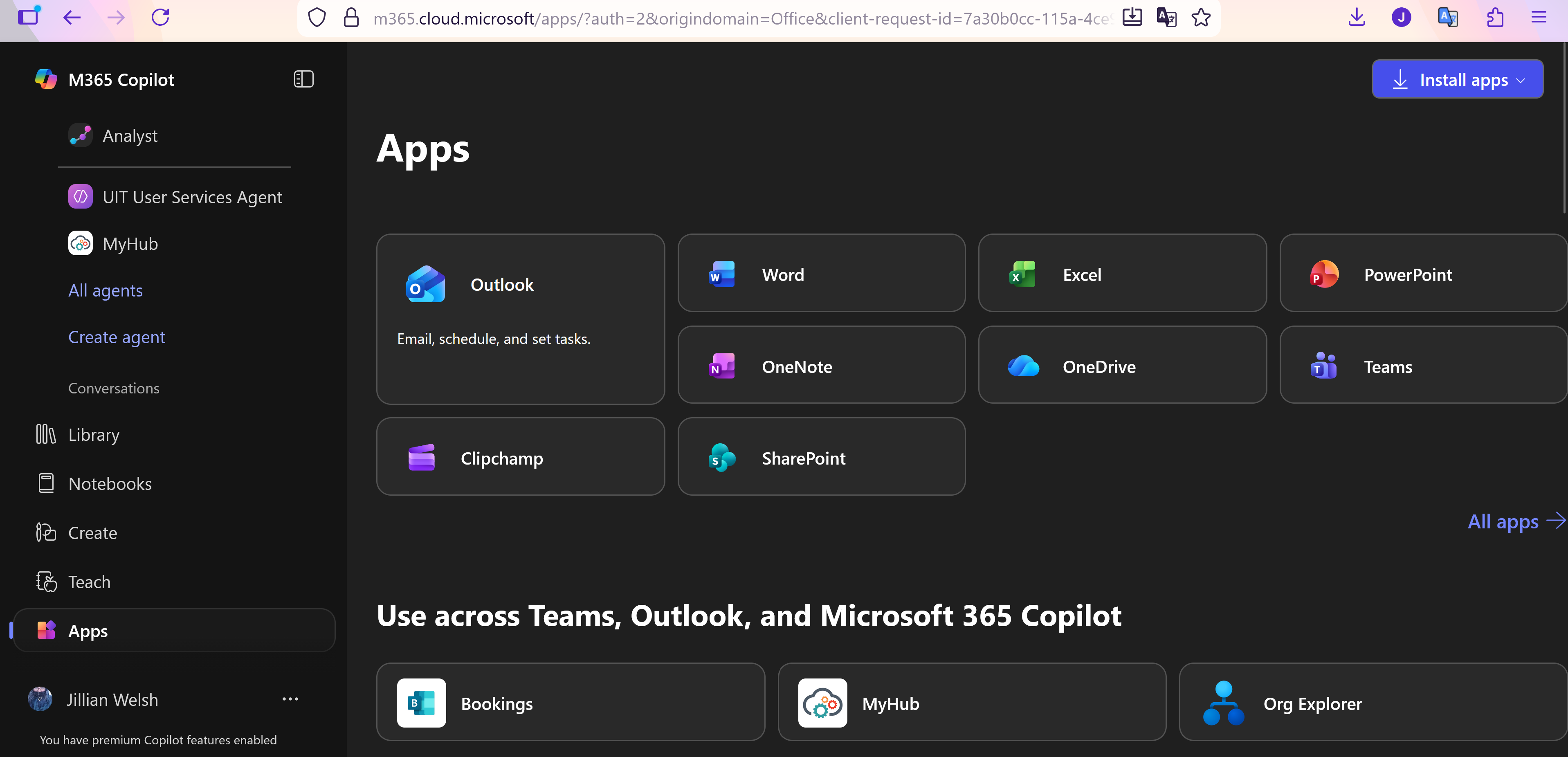
Task: Open SharePoint
Action: (821, 458)
